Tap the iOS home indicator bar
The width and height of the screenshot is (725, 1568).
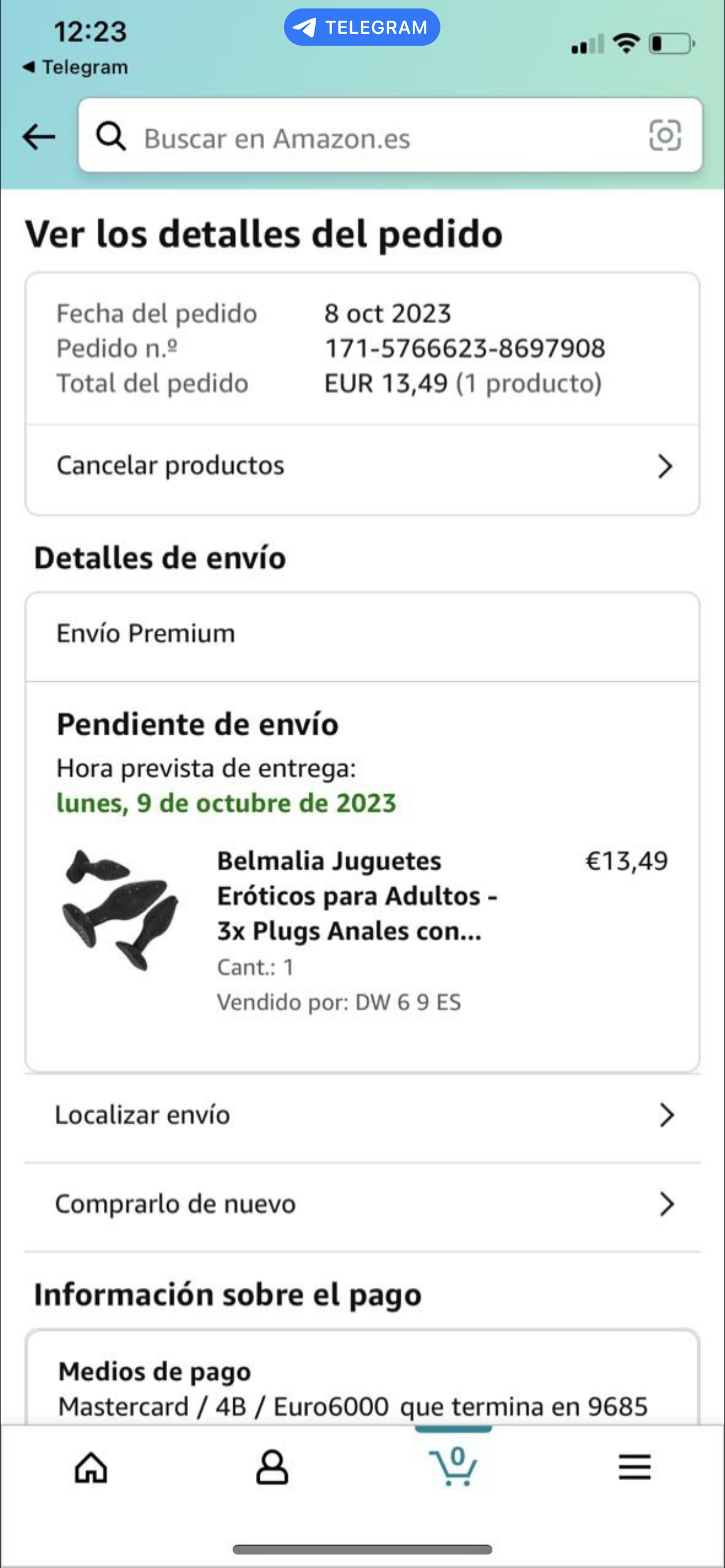[362, 1549]
